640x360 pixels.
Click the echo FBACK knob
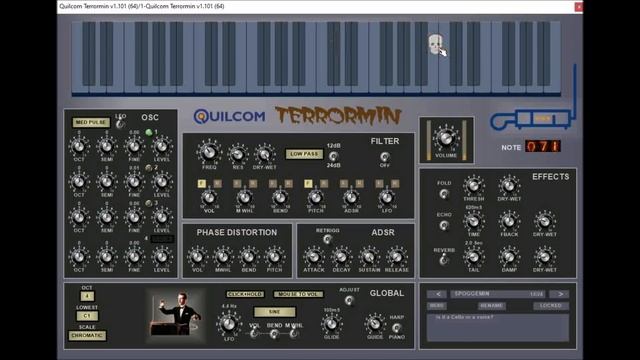point(509,222)
